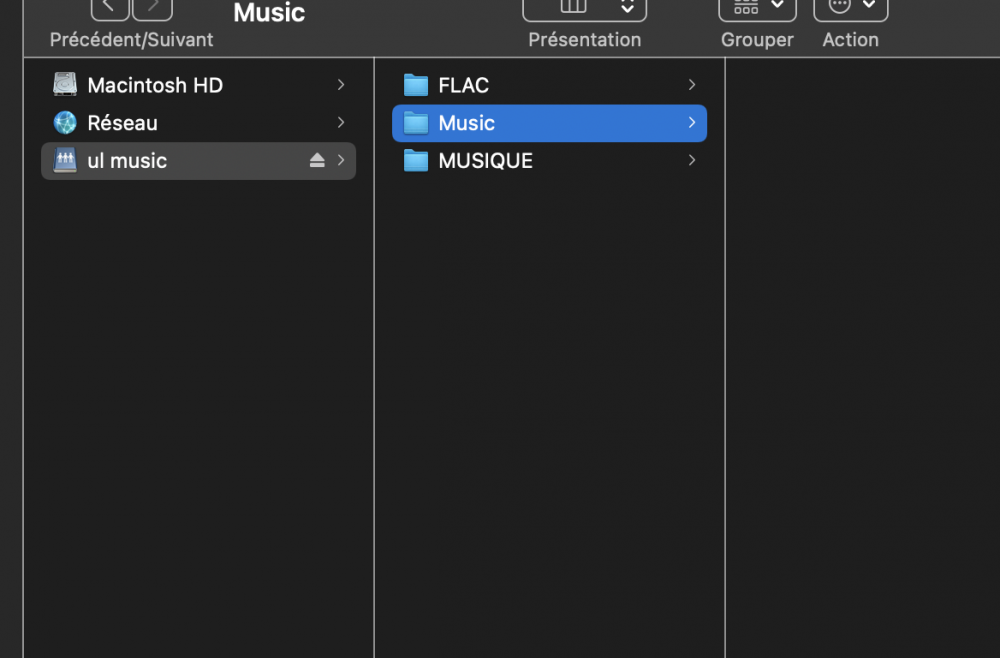This screenshot has width=1000, height=658.
Task: Select the Music folder row
Action: [549, 123]
